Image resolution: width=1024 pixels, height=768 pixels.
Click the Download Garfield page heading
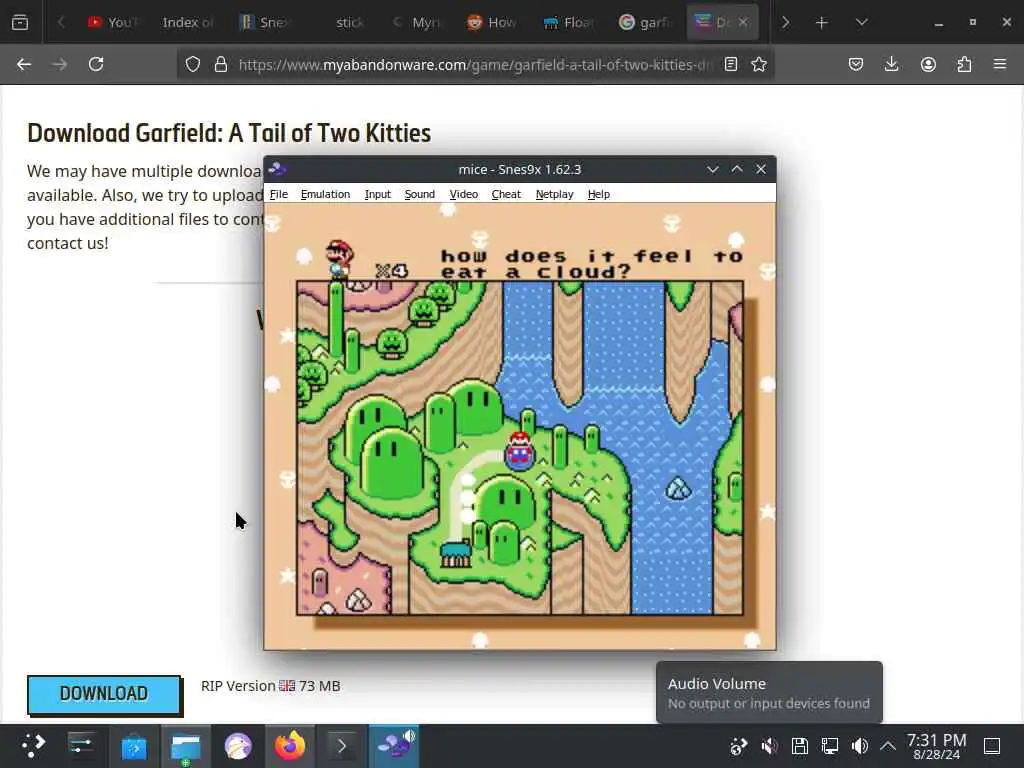(229, 133)
